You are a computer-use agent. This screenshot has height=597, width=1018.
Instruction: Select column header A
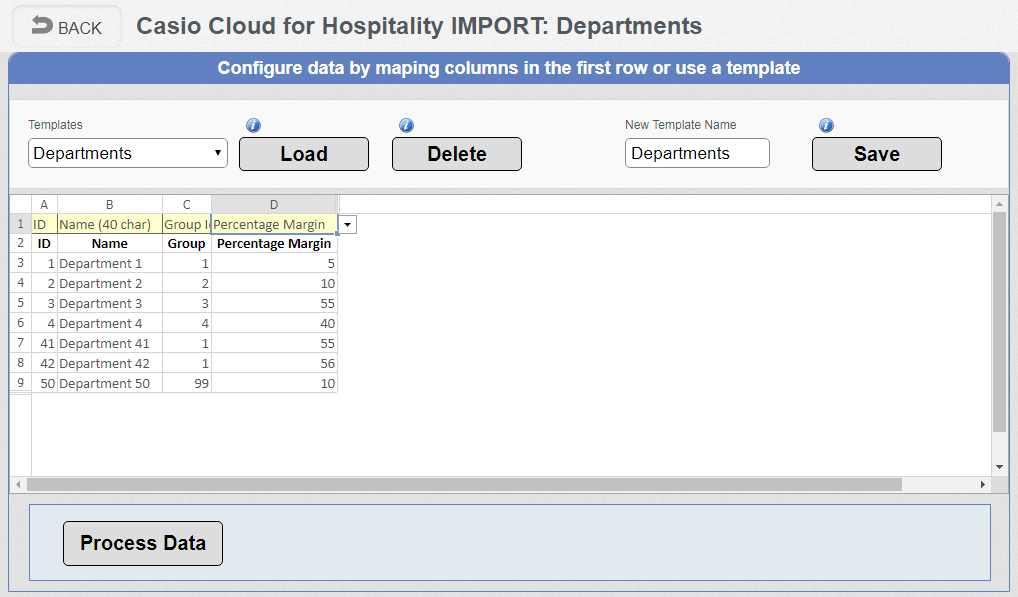coord(44,204)
